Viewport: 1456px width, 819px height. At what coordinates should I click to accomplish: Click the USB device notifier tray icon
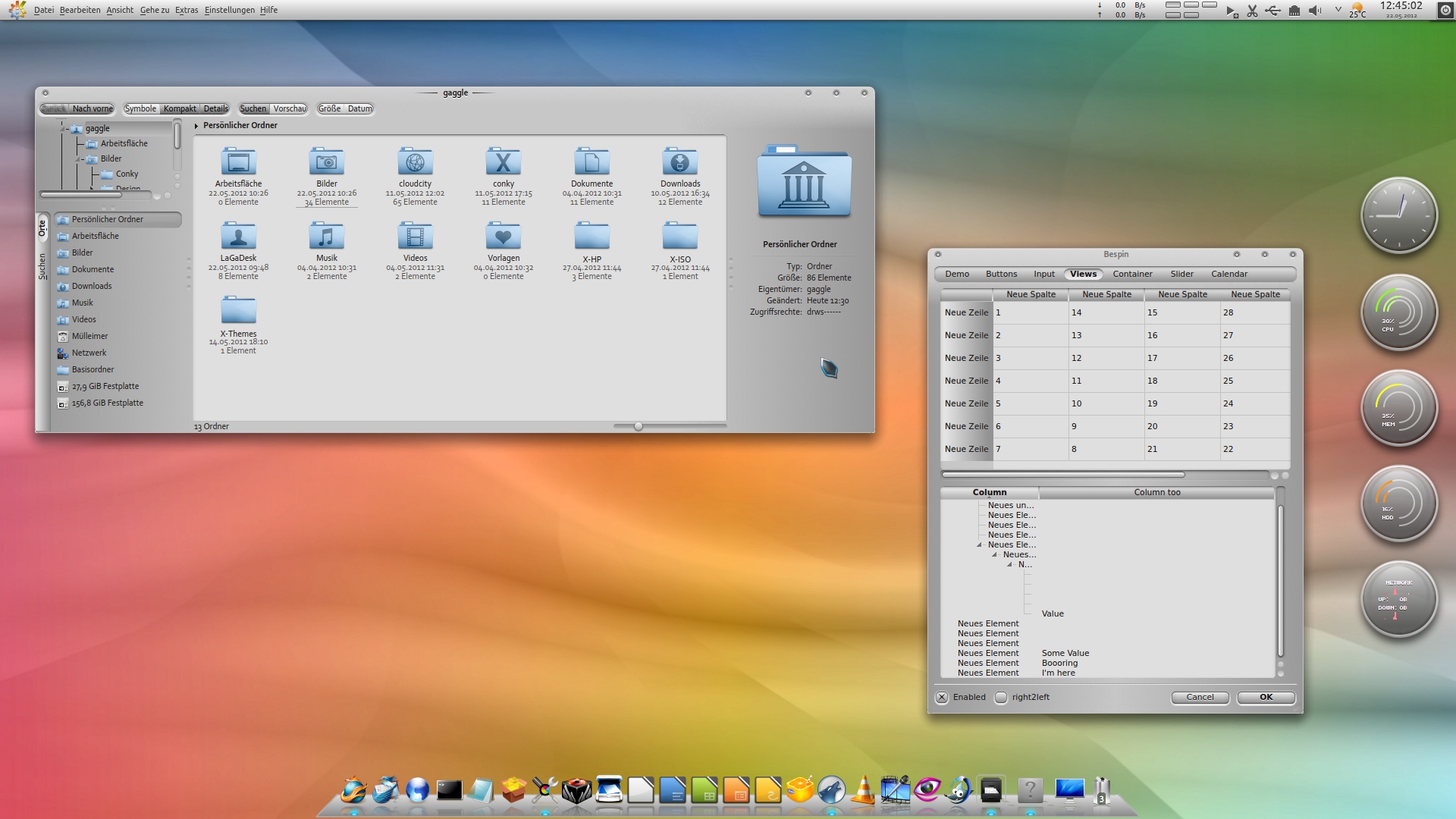pos(1273,11)
